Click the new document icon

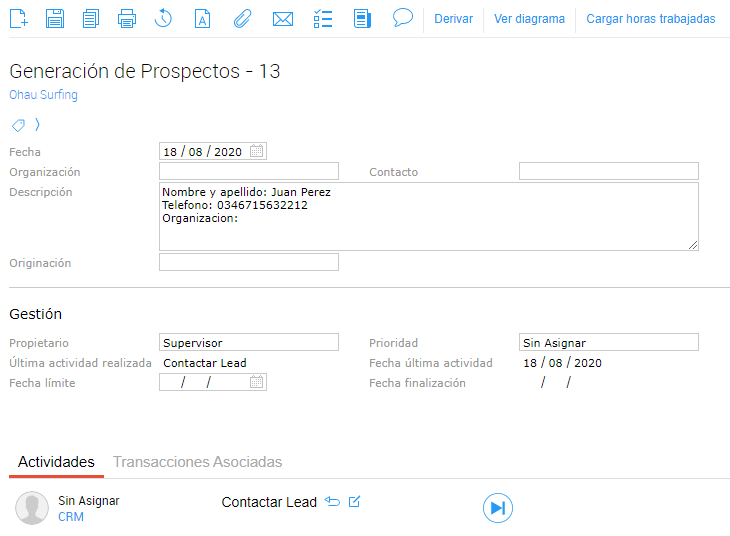point(19,18)
